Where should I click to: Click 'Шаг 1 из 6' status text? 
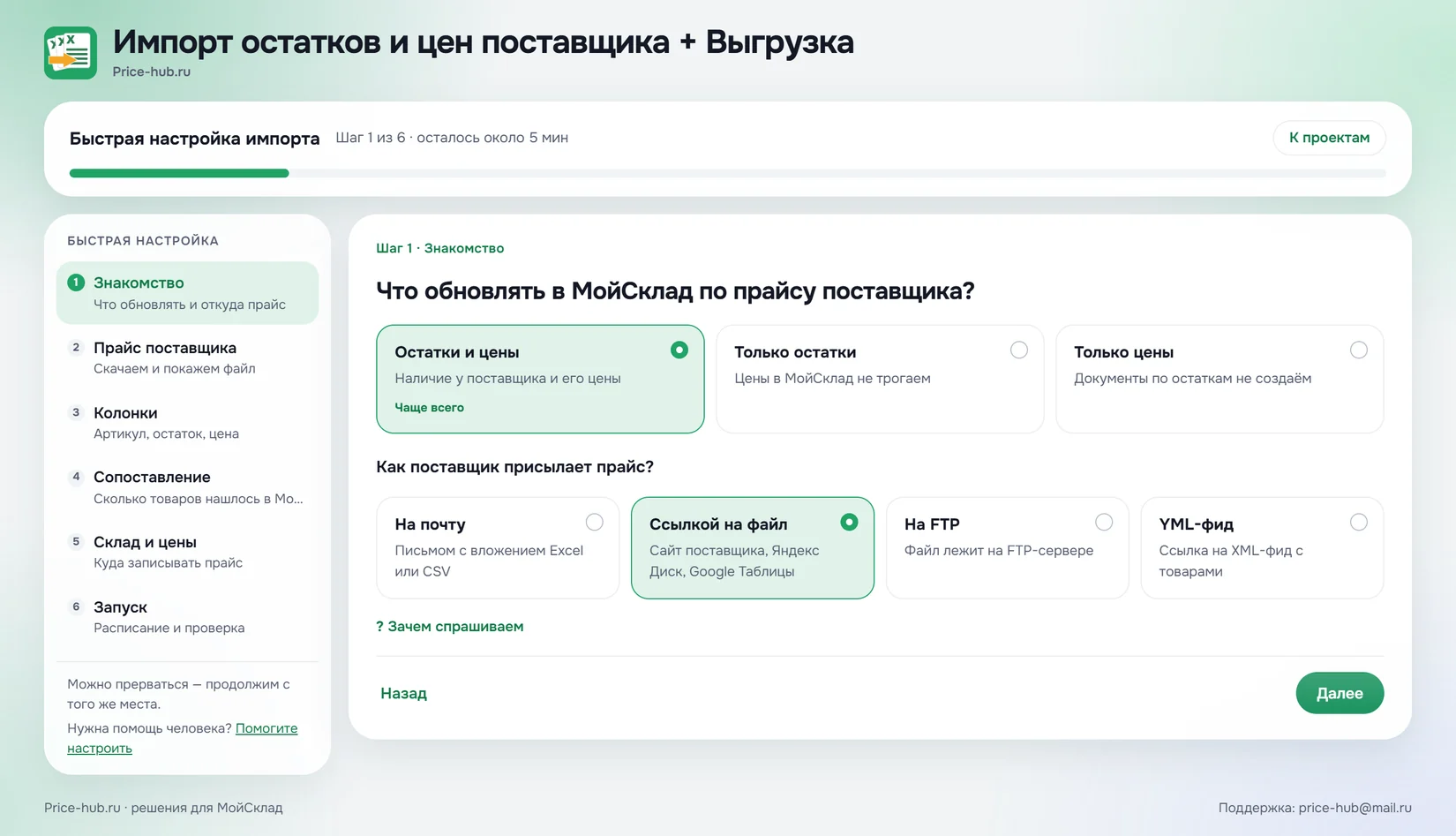pyautogui.click(x=370, y=138)
